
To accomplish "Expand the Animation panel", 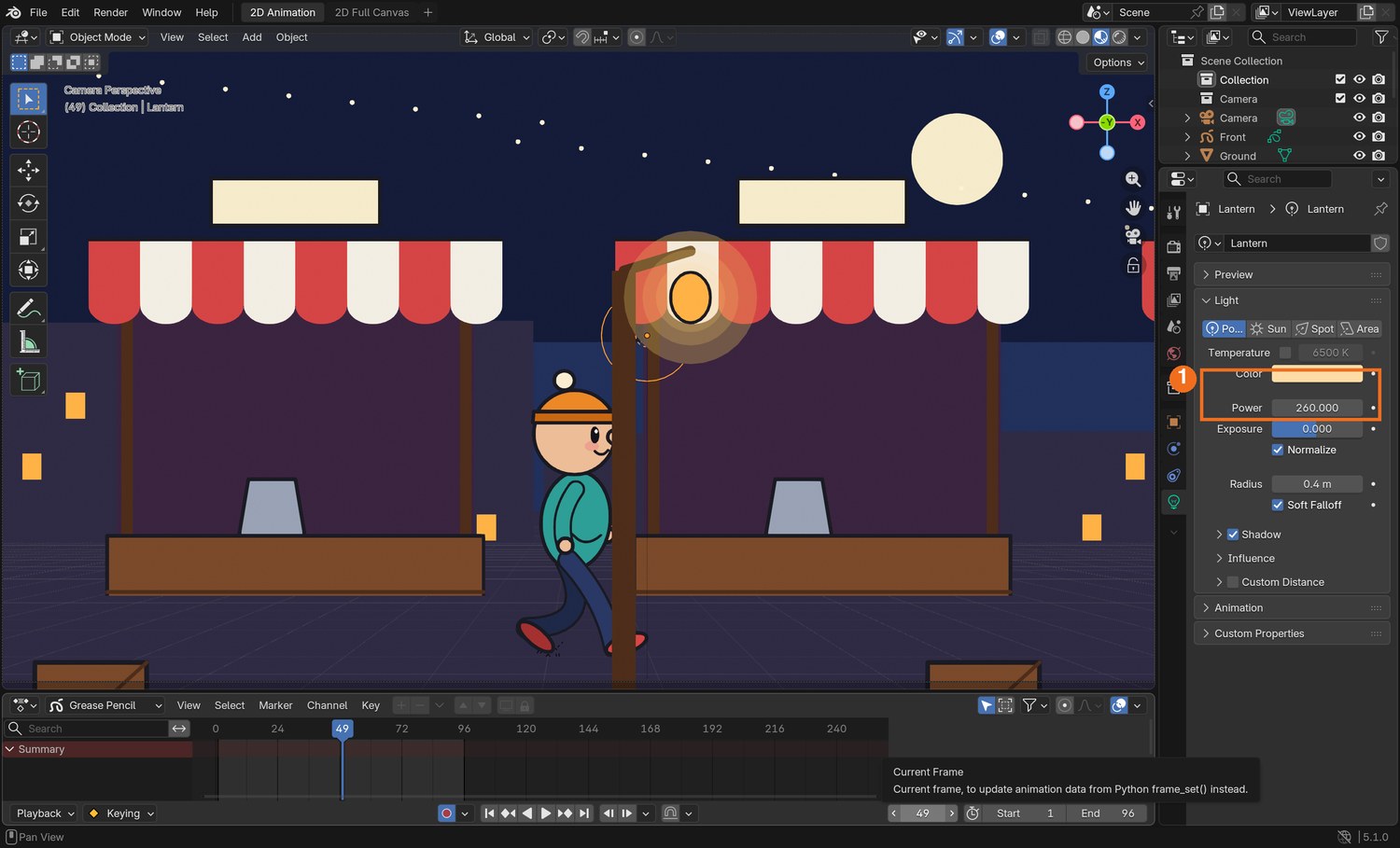I will pos(1292,607).
